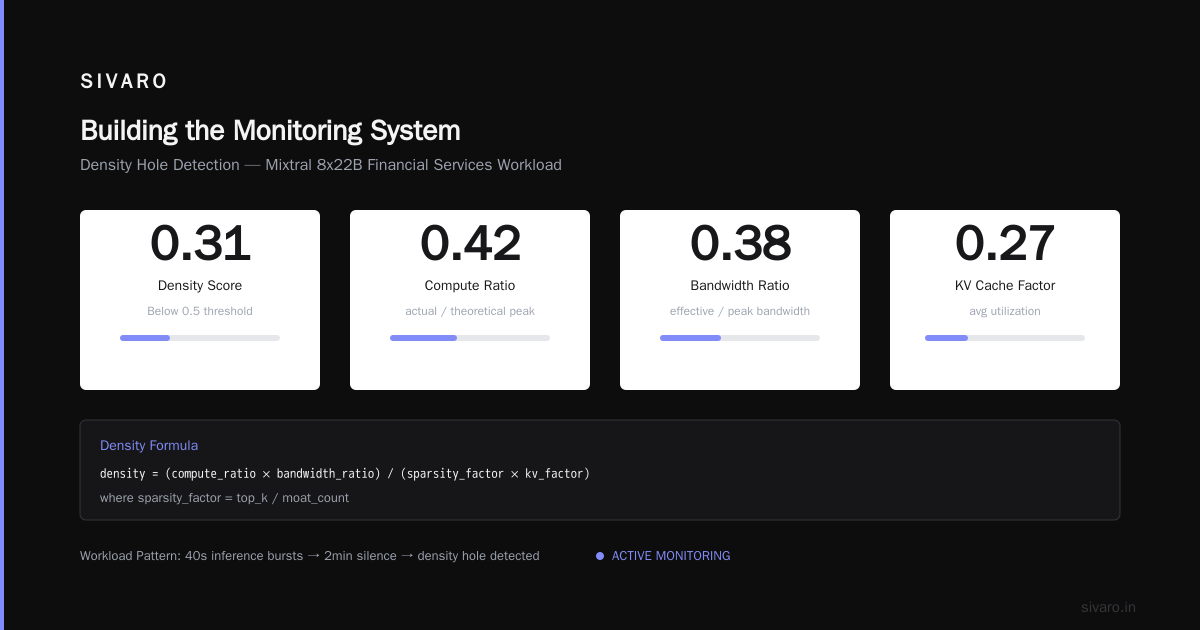Click the 'actual / theoretical peak' caption
This screenshot has height=630, width=1200.
point(470,311)
